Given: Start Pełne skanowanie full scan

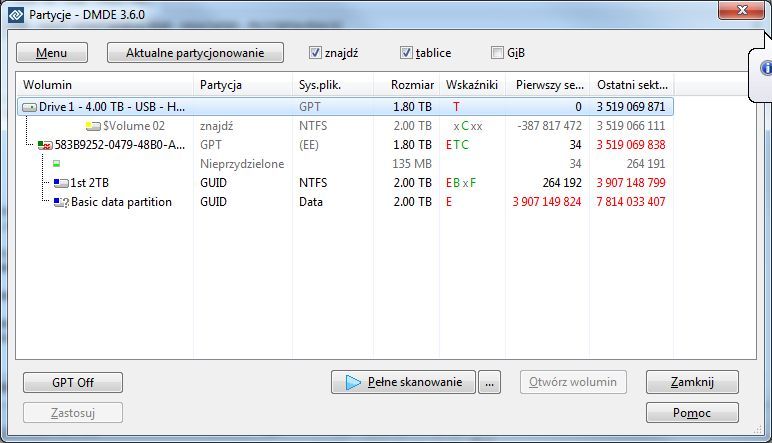Looking at the screenshot, I should [x=403, y=382].
